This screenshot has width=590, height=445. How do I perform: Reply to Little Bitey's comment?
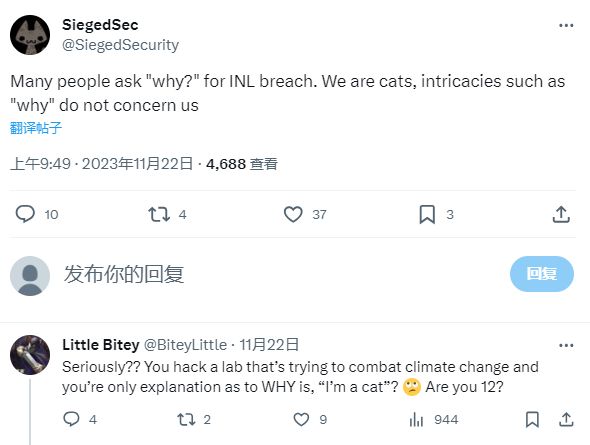click(71, 419)
